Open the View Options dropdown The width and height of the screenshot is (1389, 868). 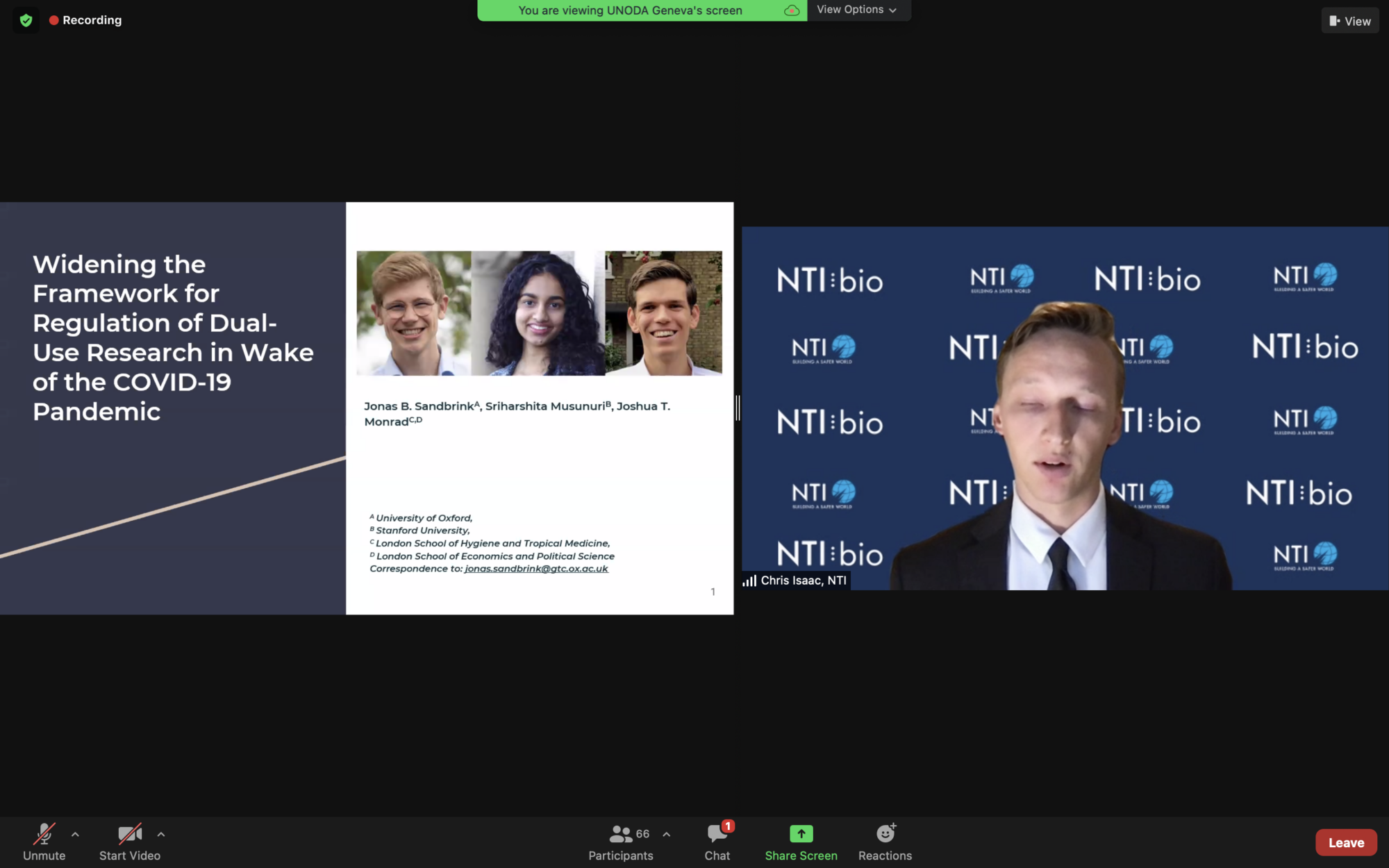[x=858, y=10]
